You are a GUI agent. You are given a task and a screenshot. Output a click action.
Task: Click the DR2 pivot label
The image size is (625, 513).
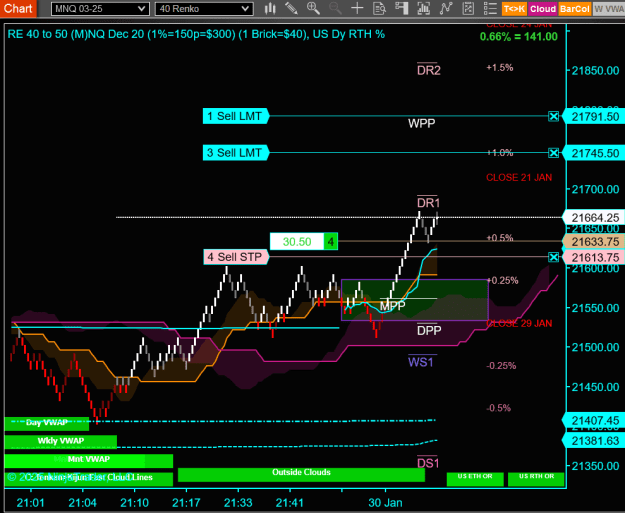click(x=428, y=71)
